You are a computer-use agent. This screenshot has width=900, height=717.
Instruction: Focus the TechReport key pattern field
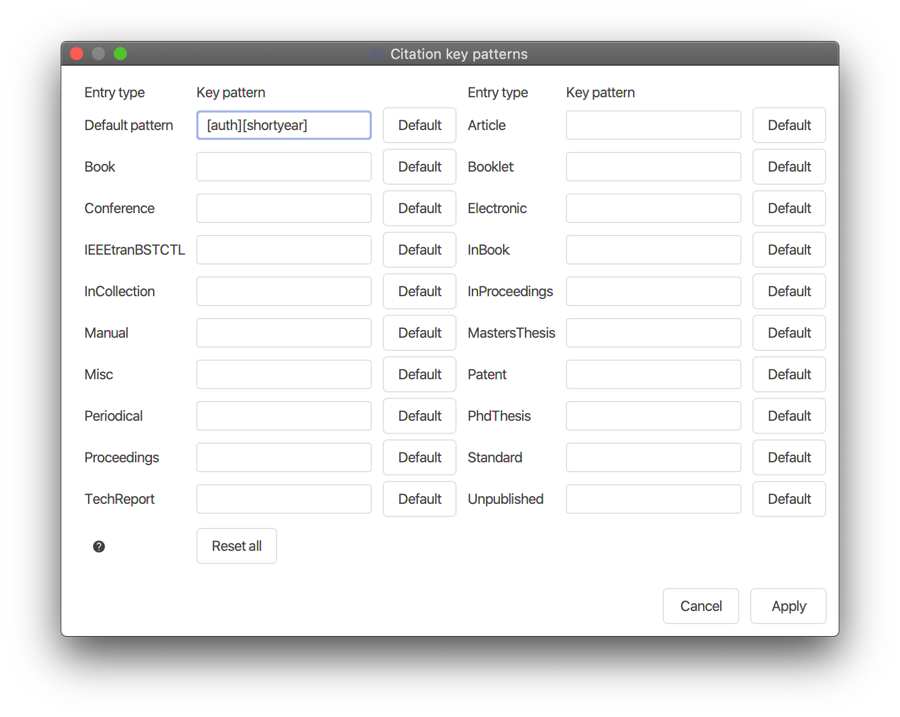point(283,498)
